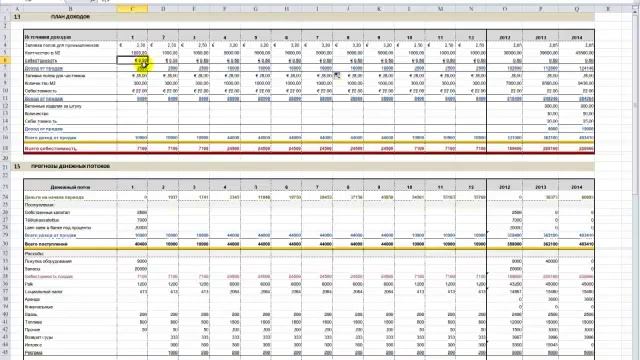
Task: Select column header D
Action: tap(163, 9)
